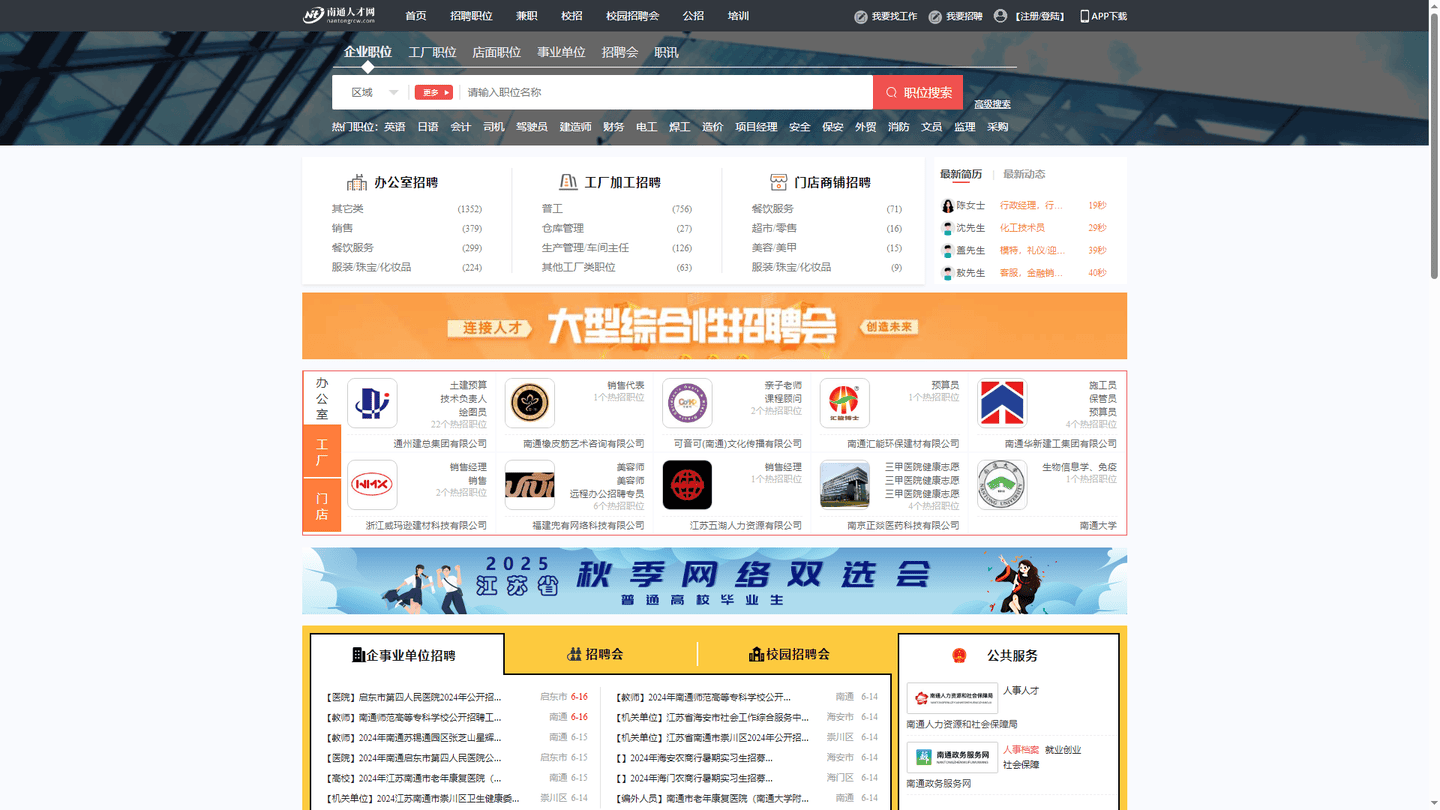Open 招聘职位 in top navigation
This screenshot has height=810, width=1440.
tap(471, 16)
